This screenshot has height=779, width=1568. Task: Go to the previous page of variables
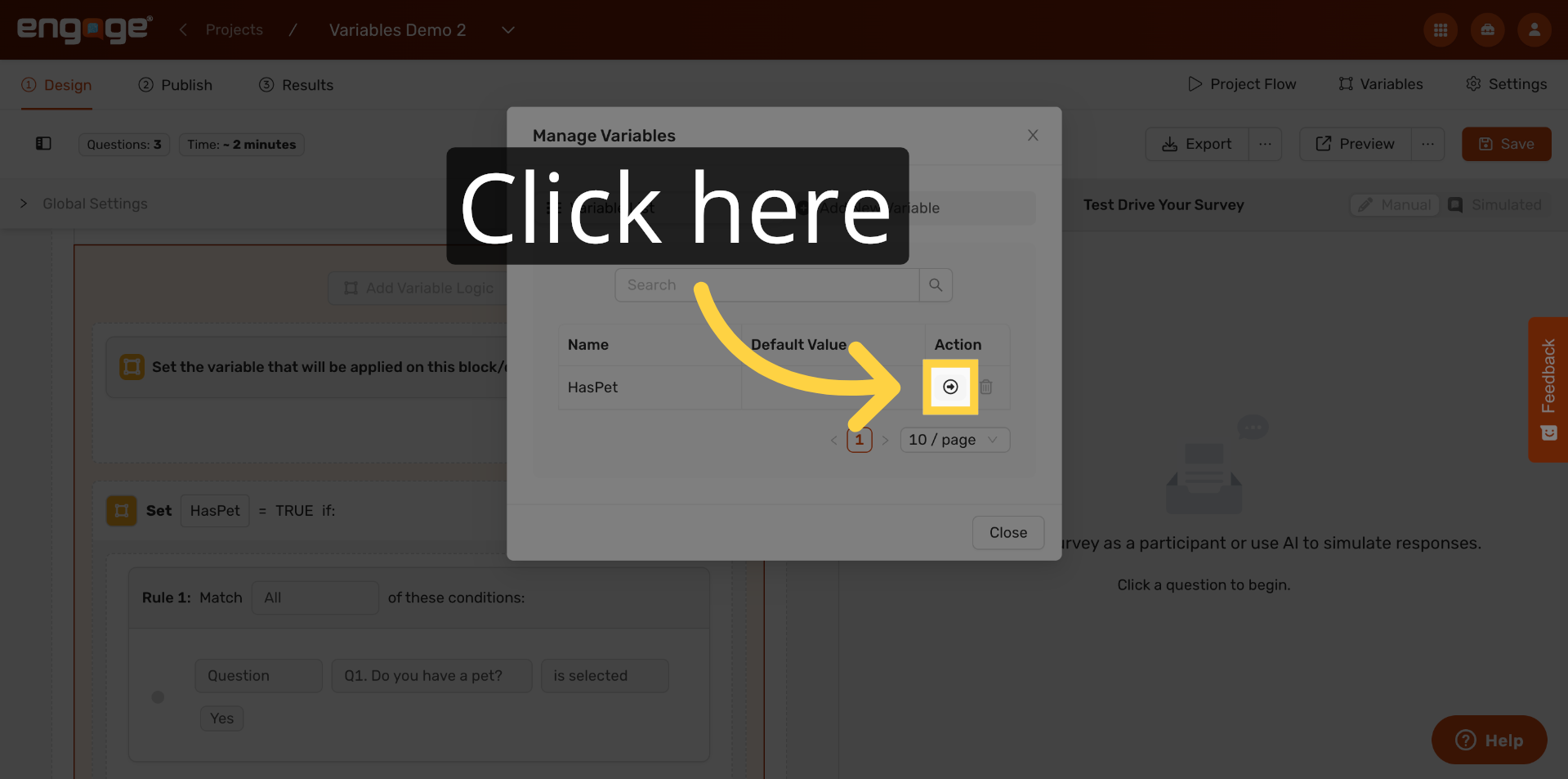click(x=833, y=440)
